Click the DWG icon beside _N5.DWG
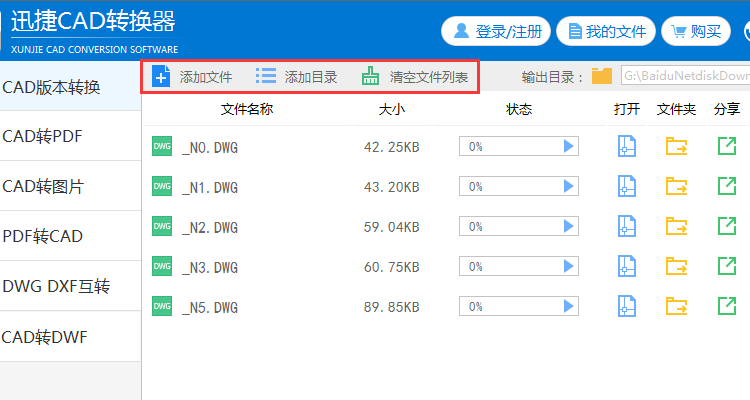 click(162, 306)
